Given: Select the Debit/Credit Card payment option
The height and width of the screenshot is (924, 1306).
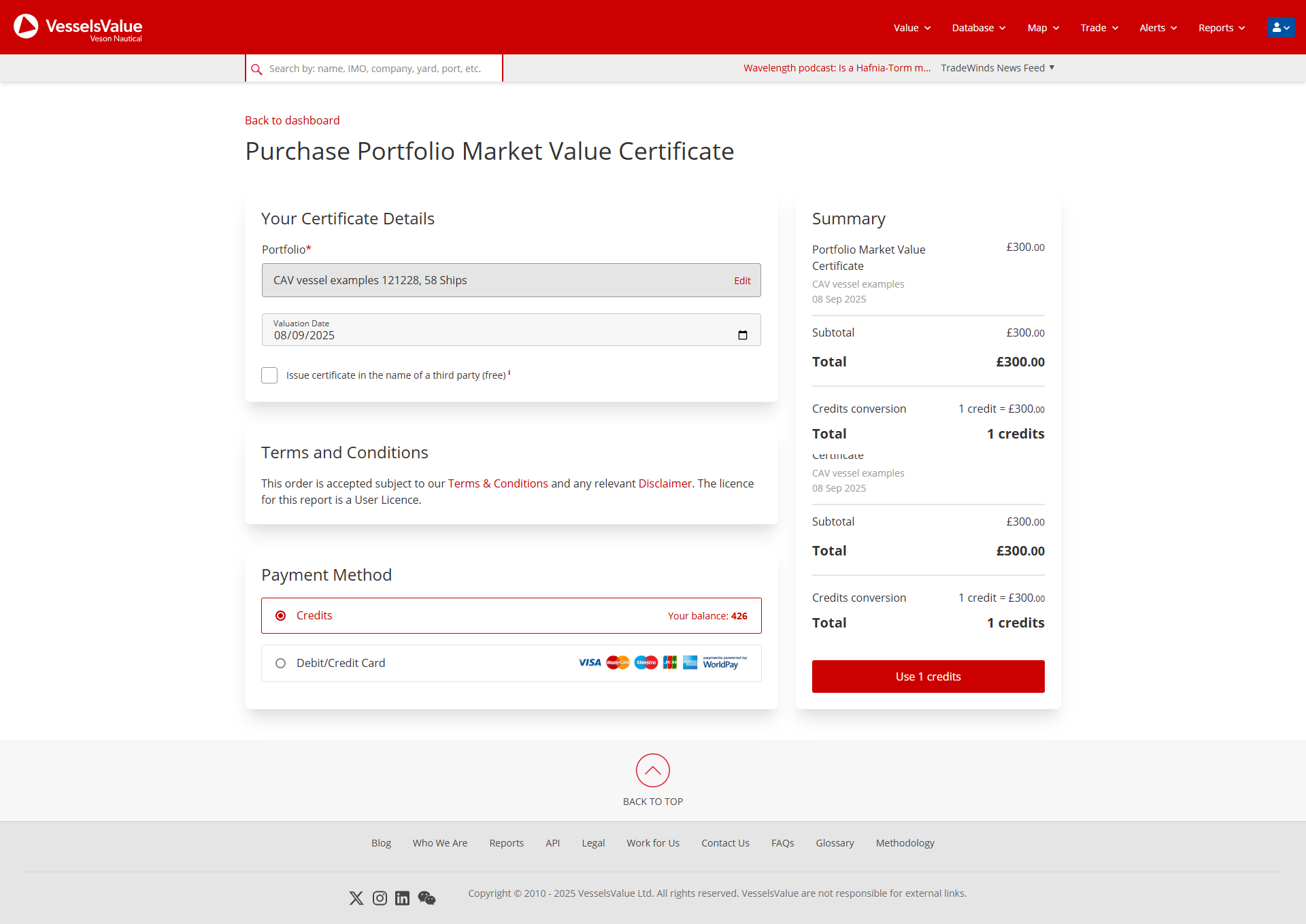Looking at the screenshot, I should pos(280,663).
